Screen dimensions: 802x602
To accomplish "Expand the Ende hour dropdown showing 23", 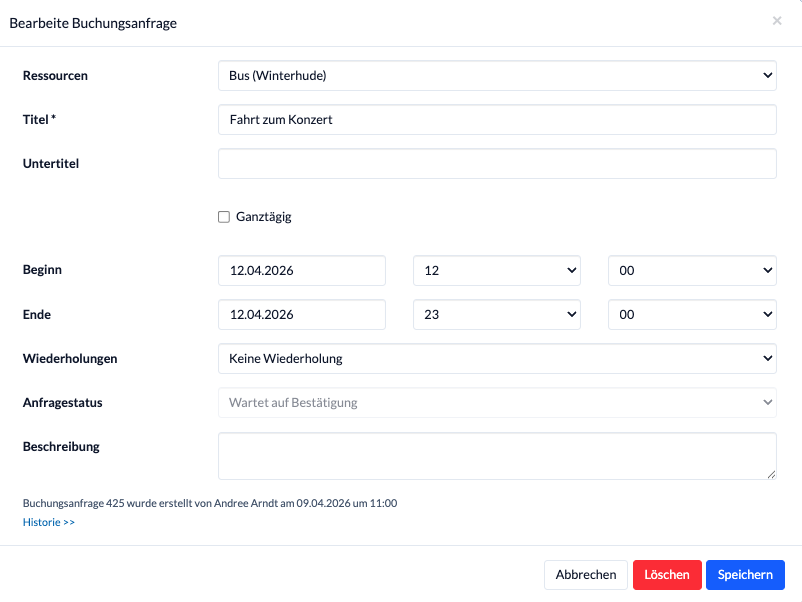I will (x=497, y=314).
